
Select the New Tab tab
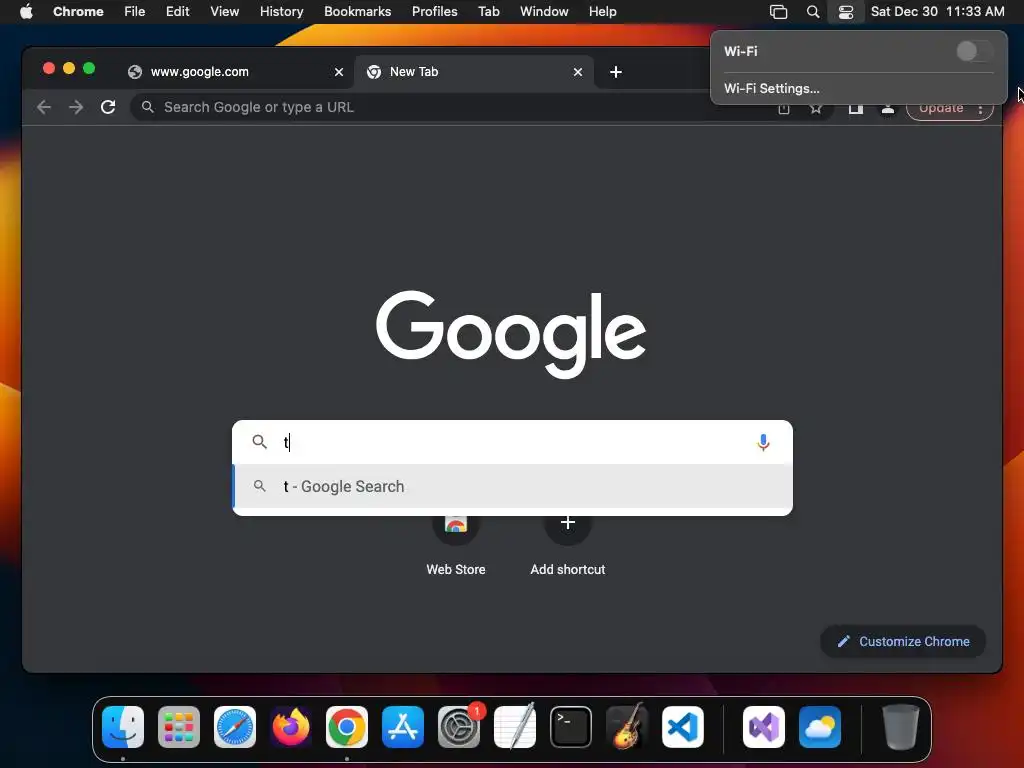point(474,72)
